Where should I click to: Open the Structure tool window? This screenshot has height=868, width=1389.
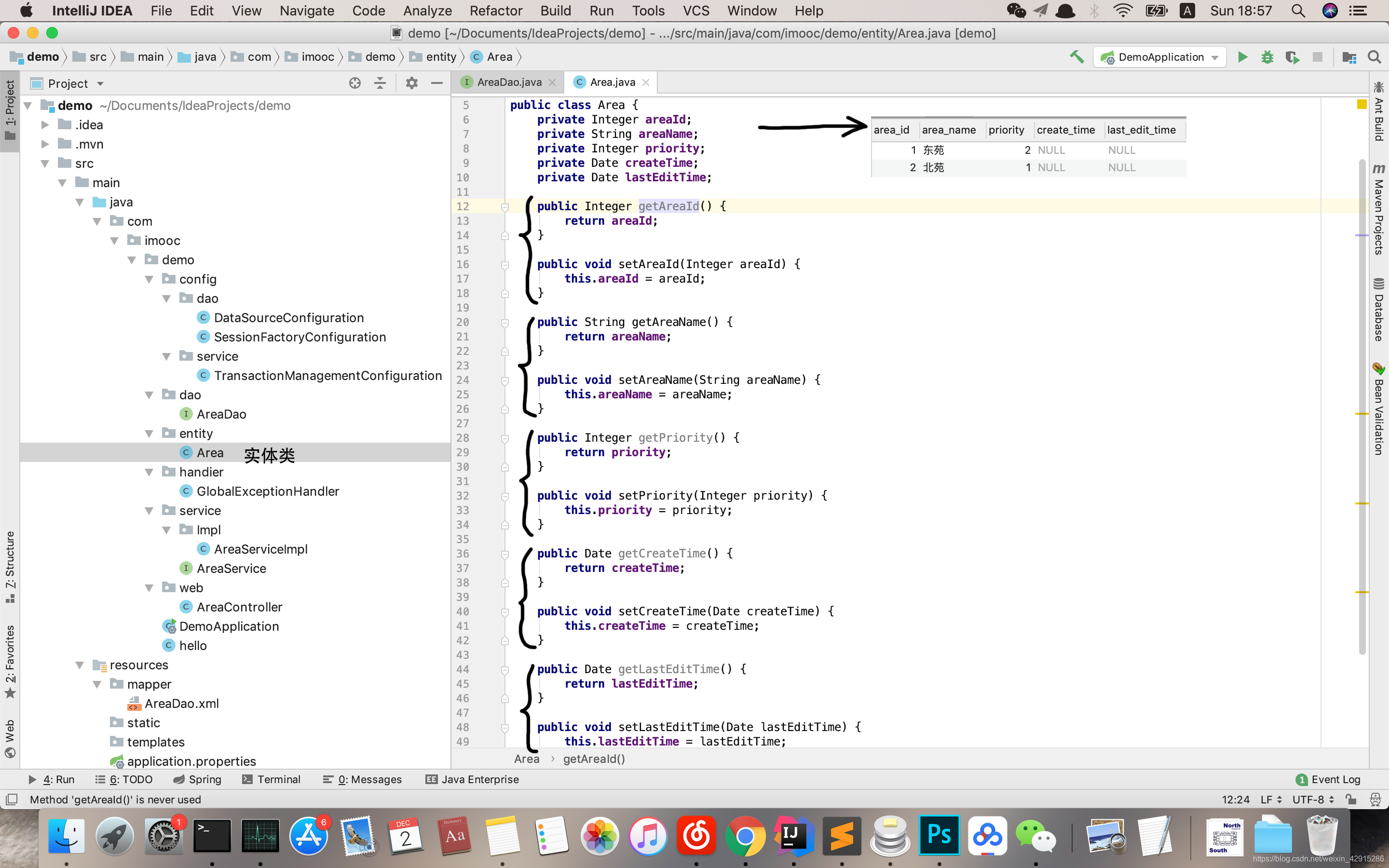click(10, 567)
